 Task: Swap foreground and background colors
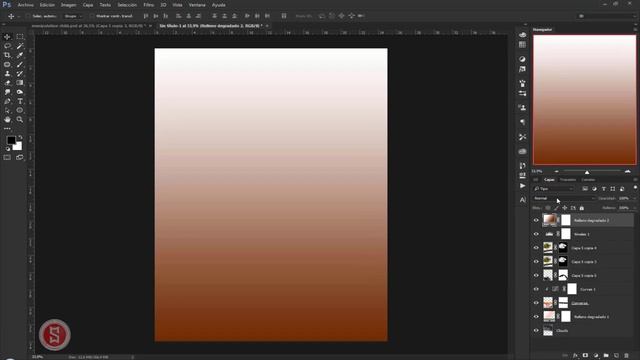(20, 138)
